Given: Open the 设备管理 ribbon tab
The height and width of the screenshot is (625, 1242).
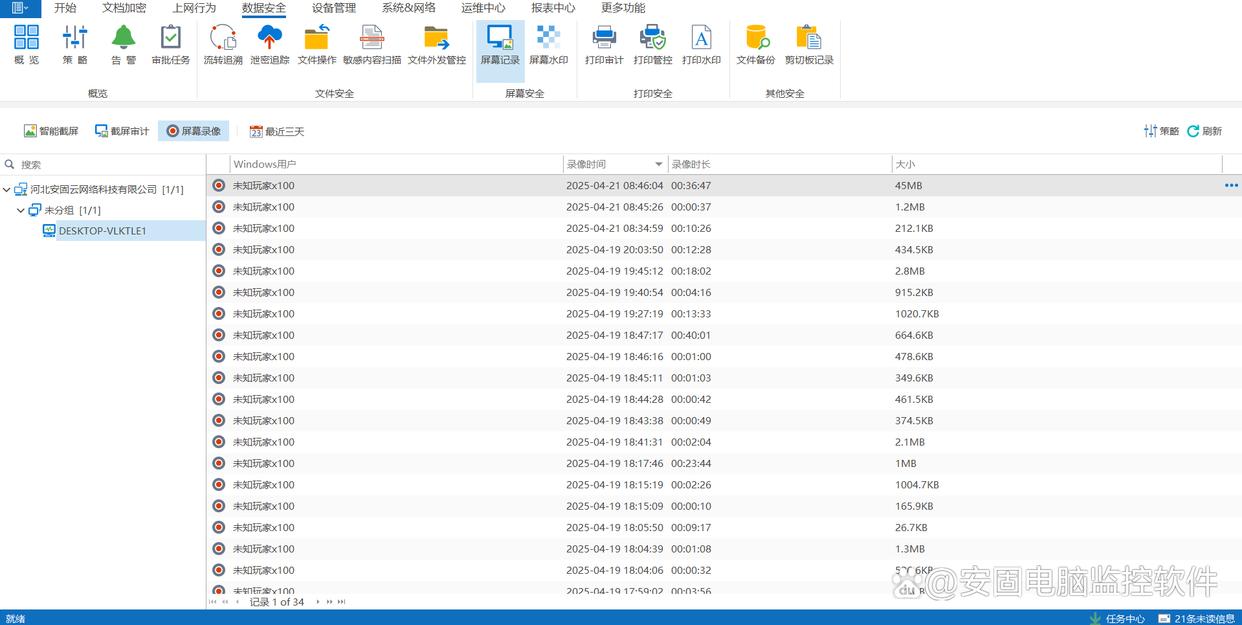Looking at the screenshot, I should [x=333, y=8].
